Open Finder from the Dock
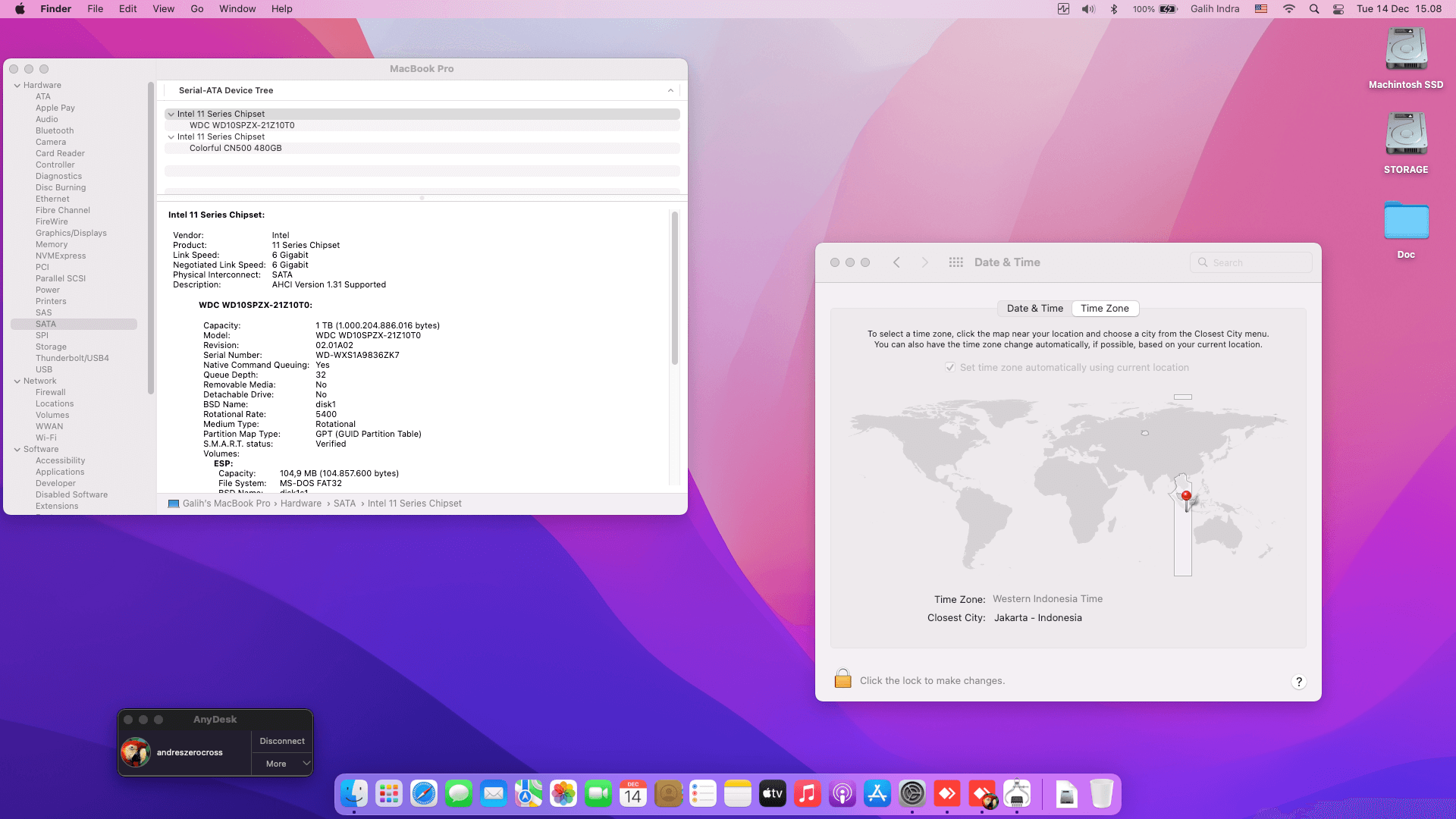1456x819 pixels. [x=354, y=794]
